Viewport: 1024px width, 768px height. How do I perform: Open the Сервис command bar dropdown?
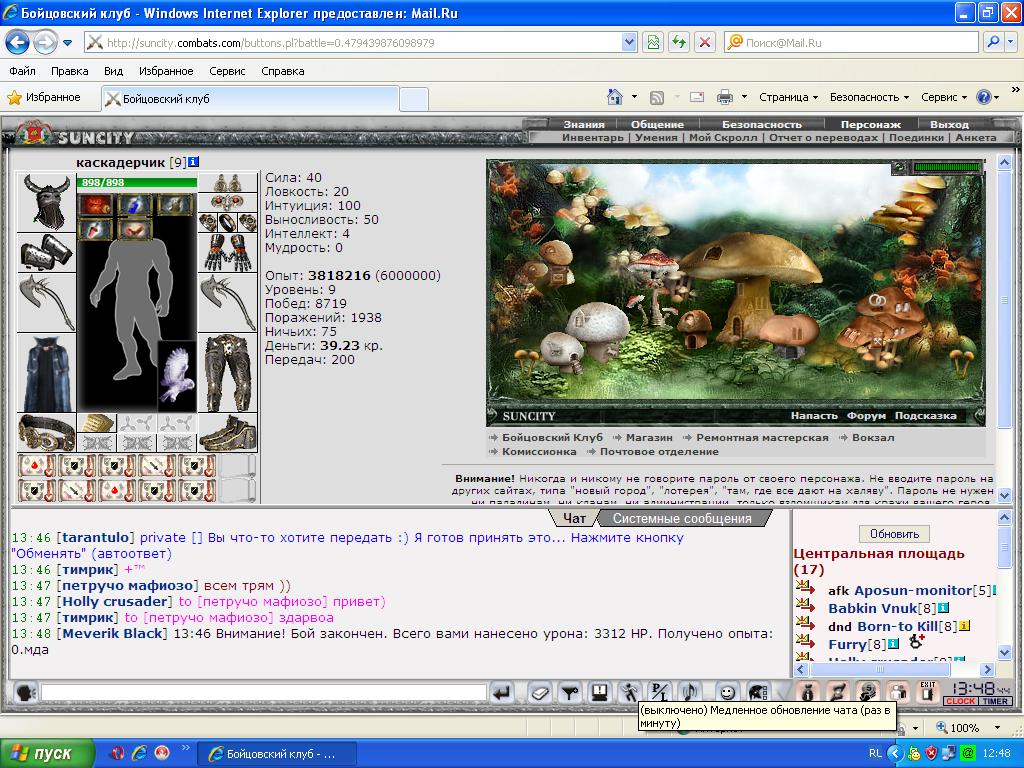click(x=944, y=97)
